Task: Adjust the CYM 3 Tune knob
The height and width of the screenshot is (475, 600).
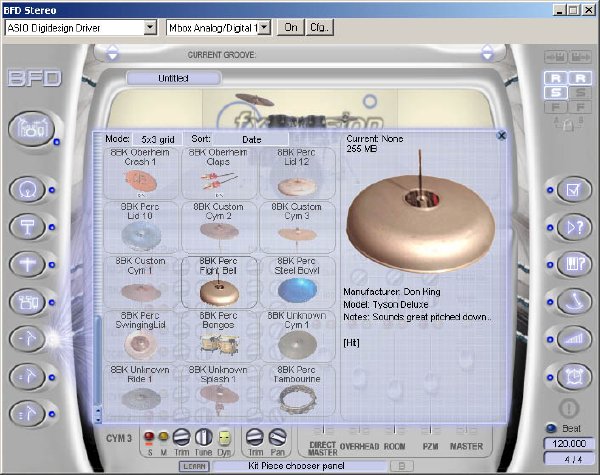Action: coord(204,437)
